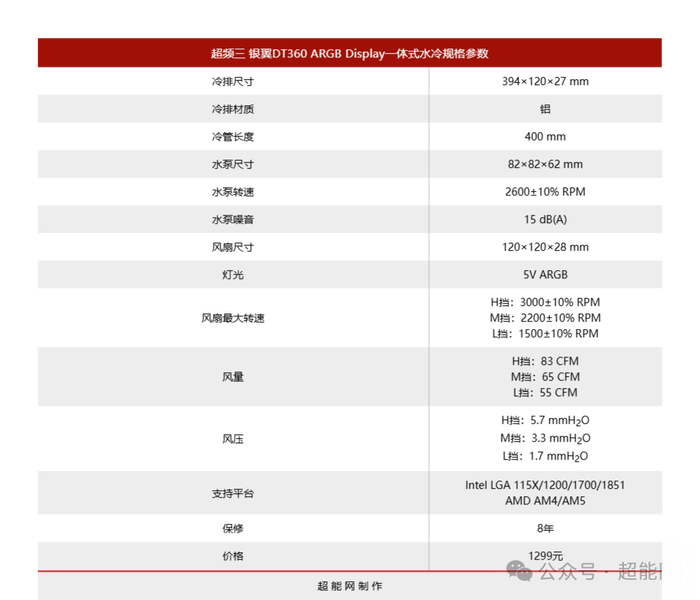Viewport: 700px width, 600px height.
Task: Select the value 394×120×27 mm
Action: [x=545, y=81]
